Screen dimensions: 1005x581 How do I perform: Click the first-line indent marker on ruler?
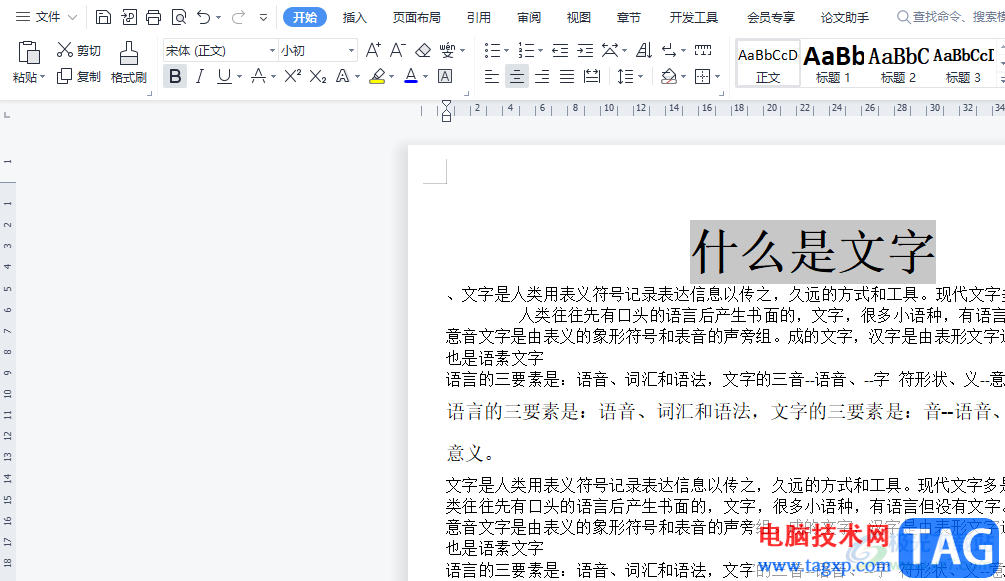tap(447, 105)
